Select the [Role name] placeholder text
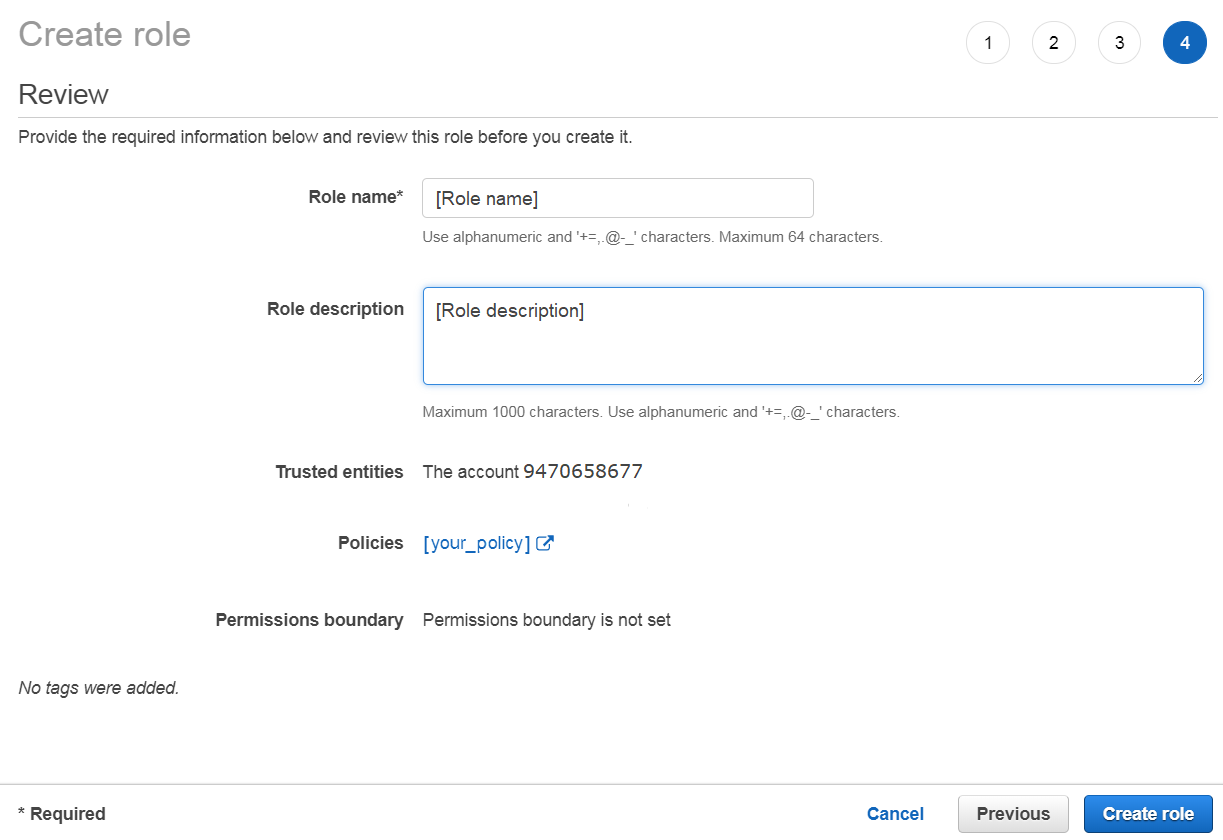Viewport: 1223px width, 840px height. pos(485,197)
